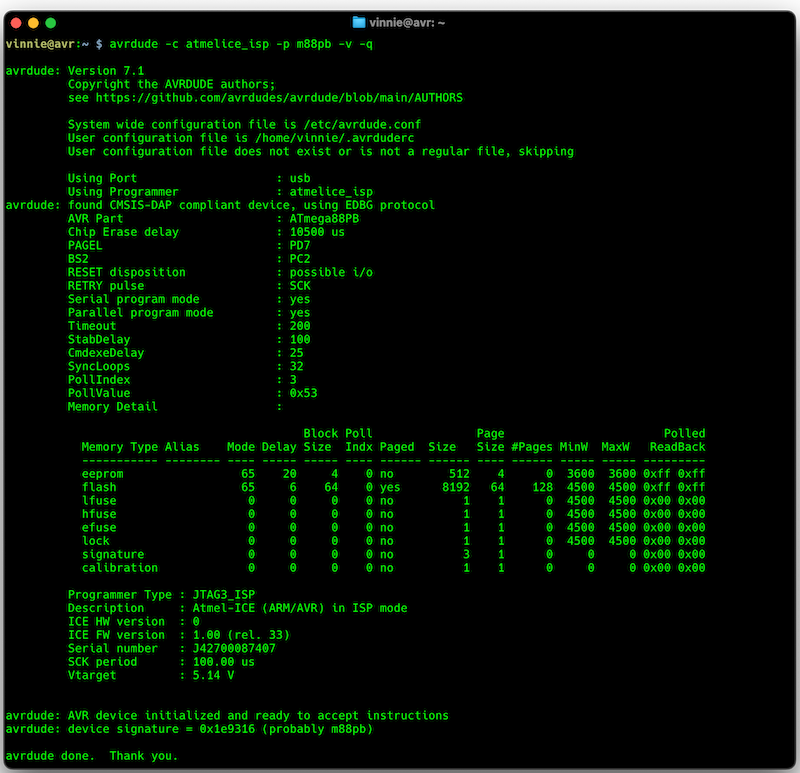The width and height of the screenshot is (800, 773).
Task: Click the 'avrdude done. Thank you.' line
Action: point(92,756)
